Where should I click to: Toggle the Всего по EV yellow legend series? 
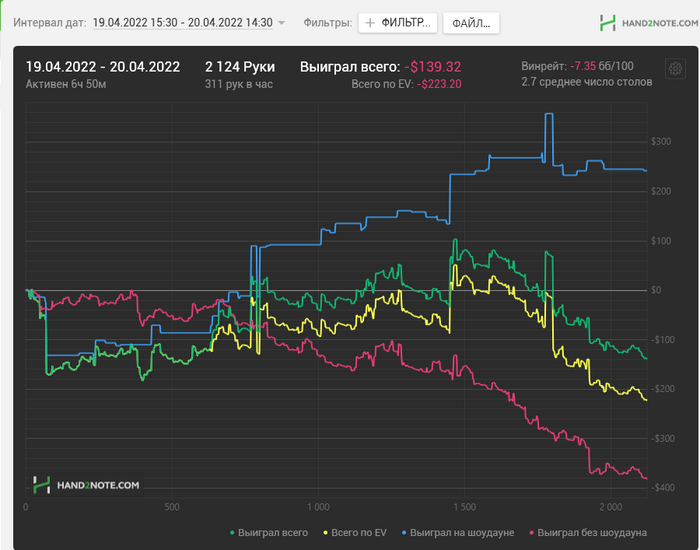tap(355, 533)
